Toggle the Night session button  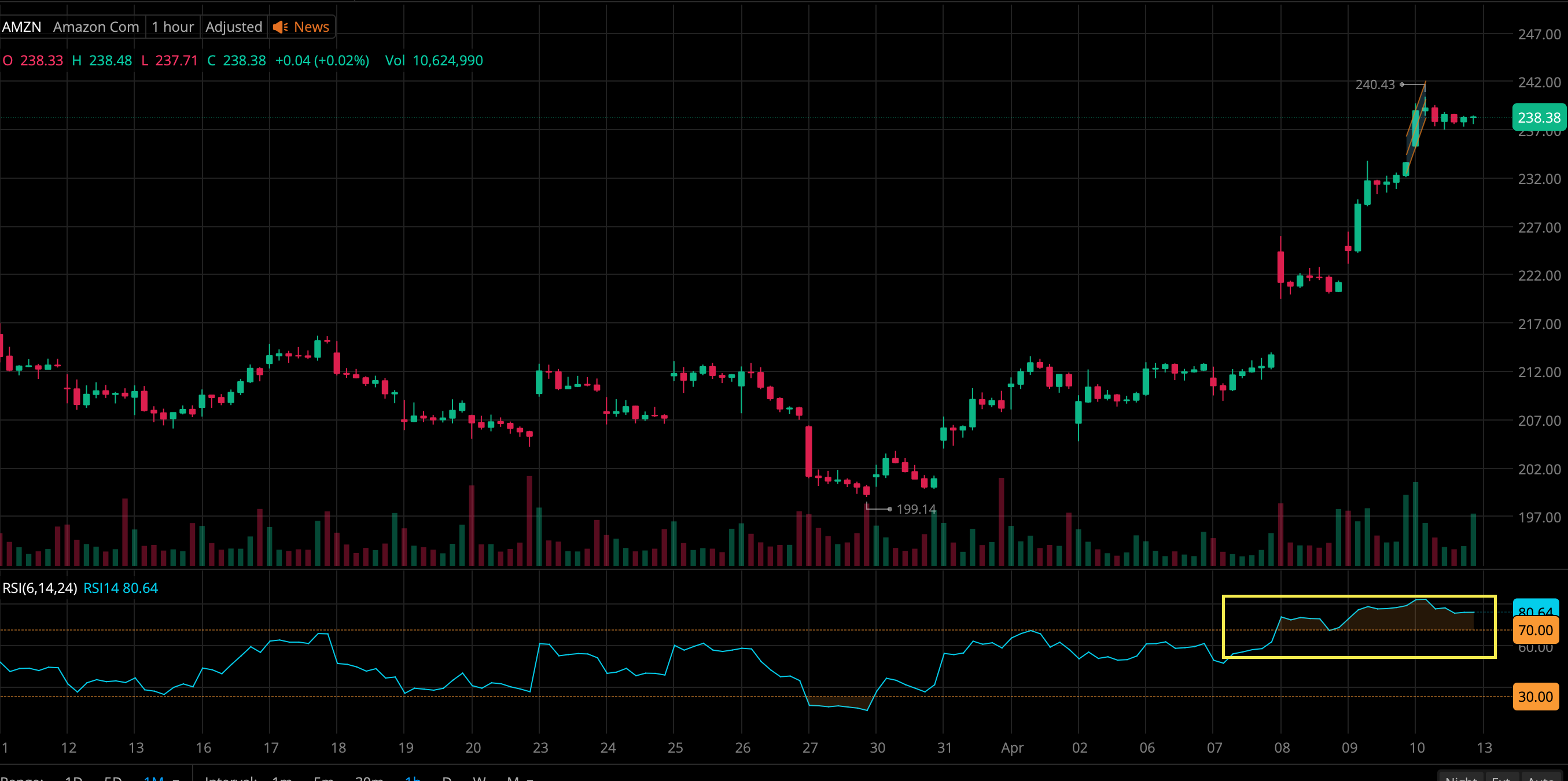[x=1462, y=778]
